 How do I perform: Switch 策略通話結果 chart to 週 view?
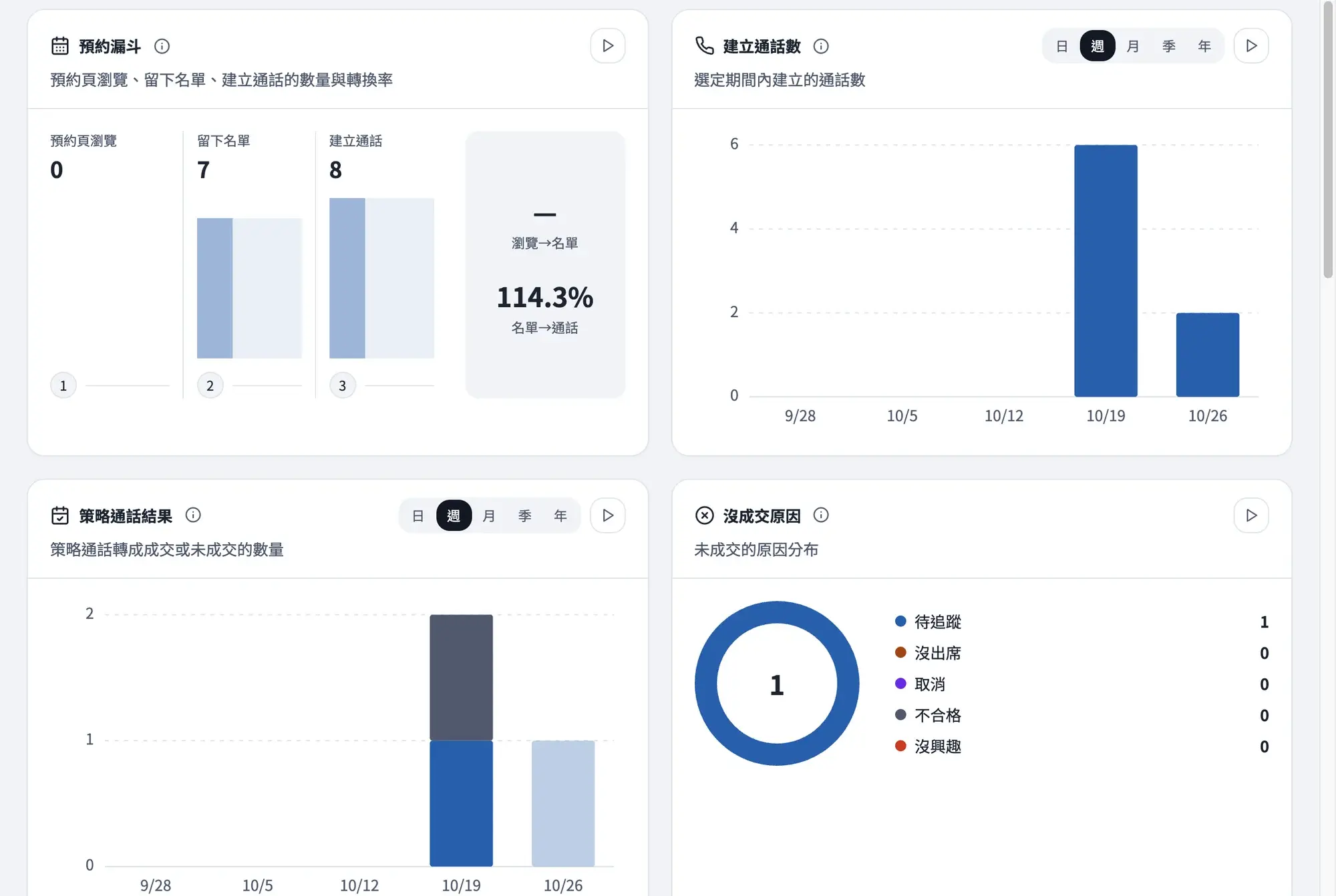[x=454, y=515]
